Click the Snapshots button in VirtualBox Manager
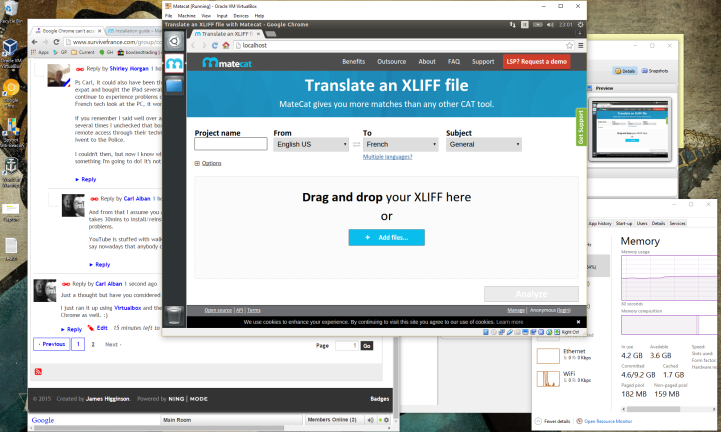 pyautogui.click(x=655, y=71)
